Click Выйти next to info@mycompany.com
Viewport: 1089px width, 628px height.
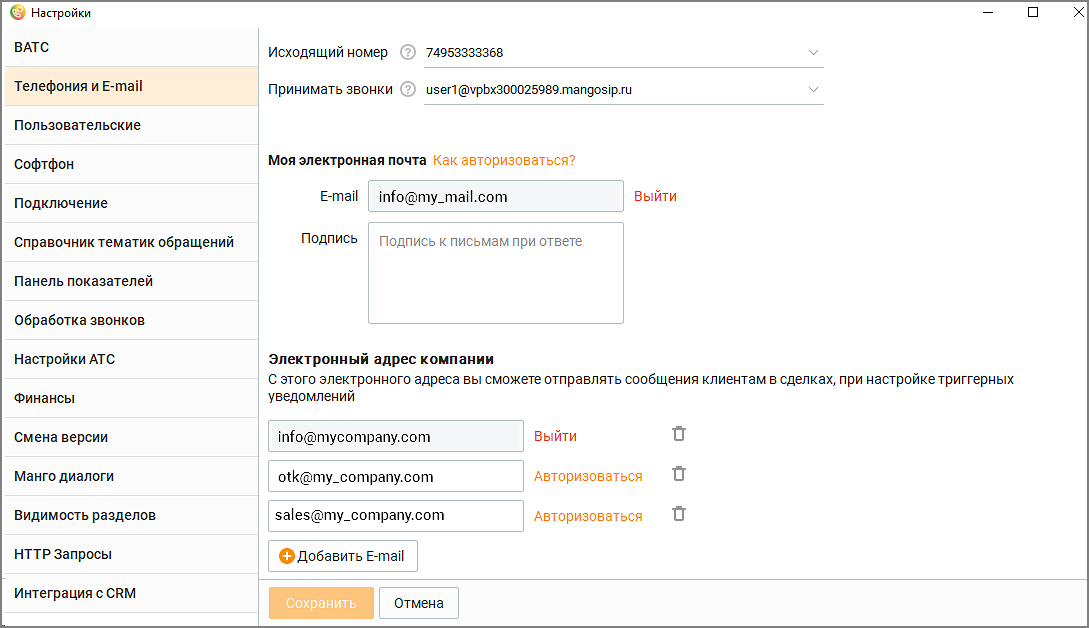pos(555,436)
